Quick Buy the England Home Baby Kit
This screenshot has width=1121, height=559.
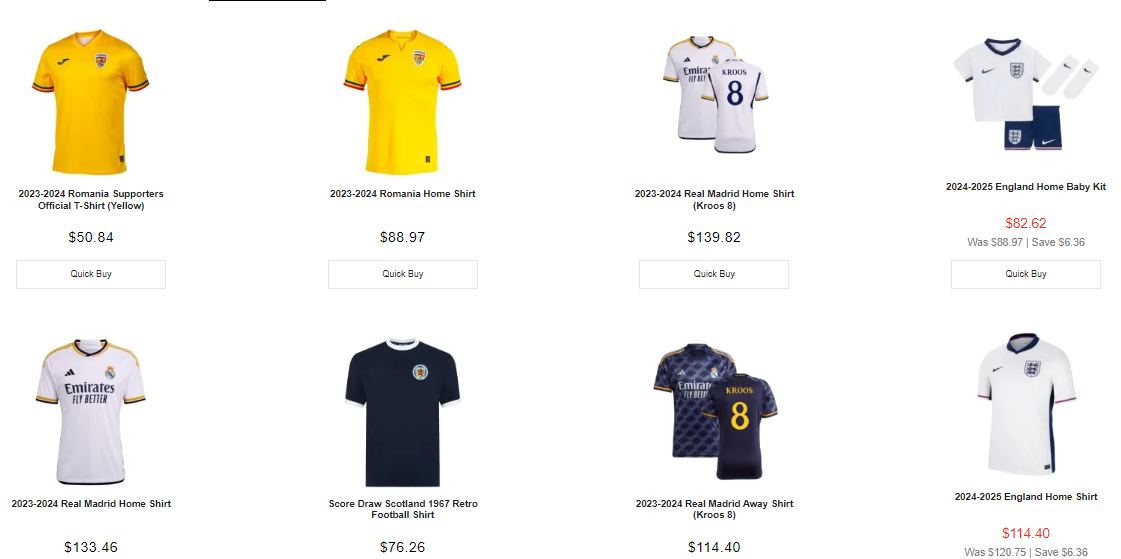[1026, 274]
